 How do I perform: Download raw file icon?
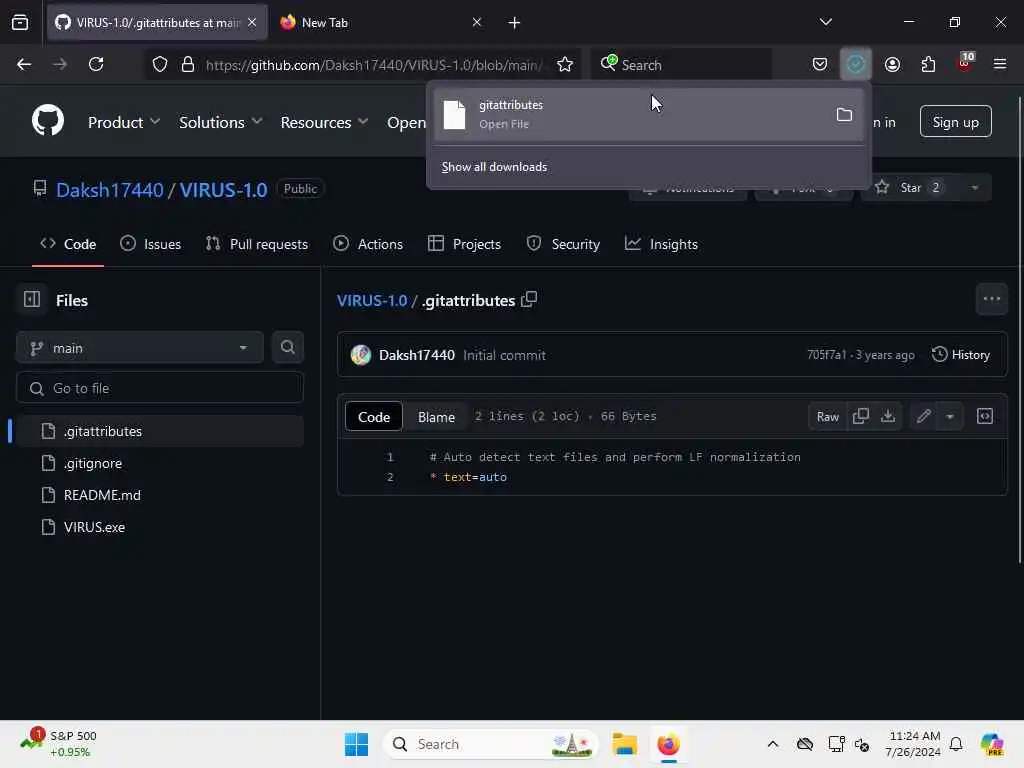tap(888, 416)
